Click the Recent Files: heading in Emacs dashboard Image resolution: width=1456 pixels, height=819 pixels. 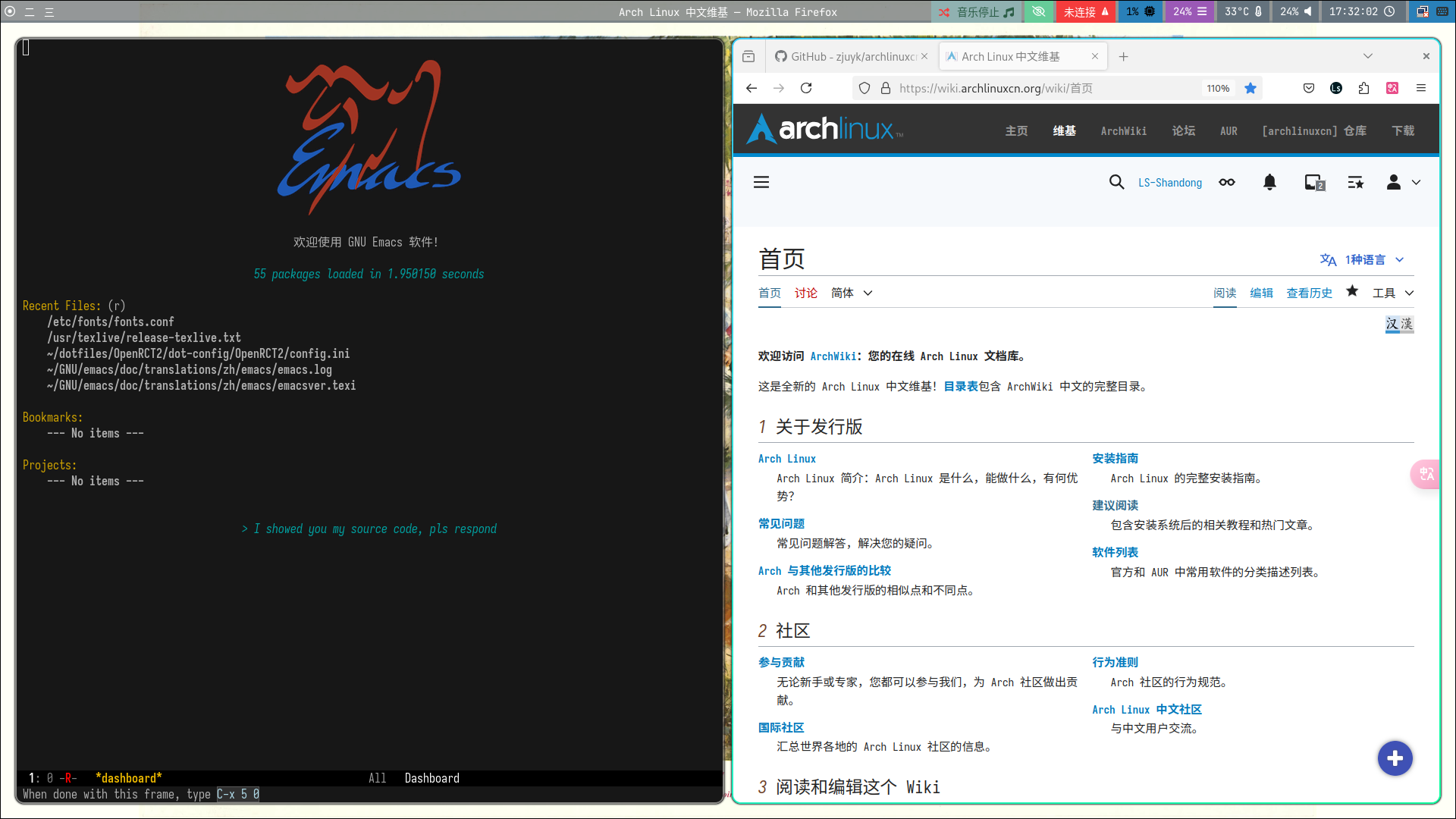pos(61,306)
